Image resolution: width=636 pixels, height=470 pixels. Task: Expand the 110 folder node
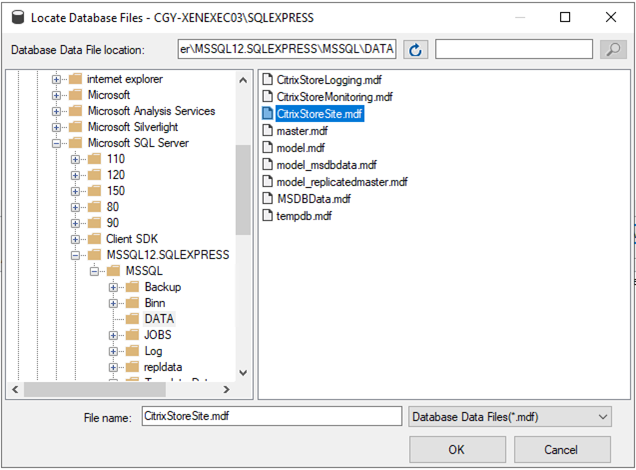[75, 159]
